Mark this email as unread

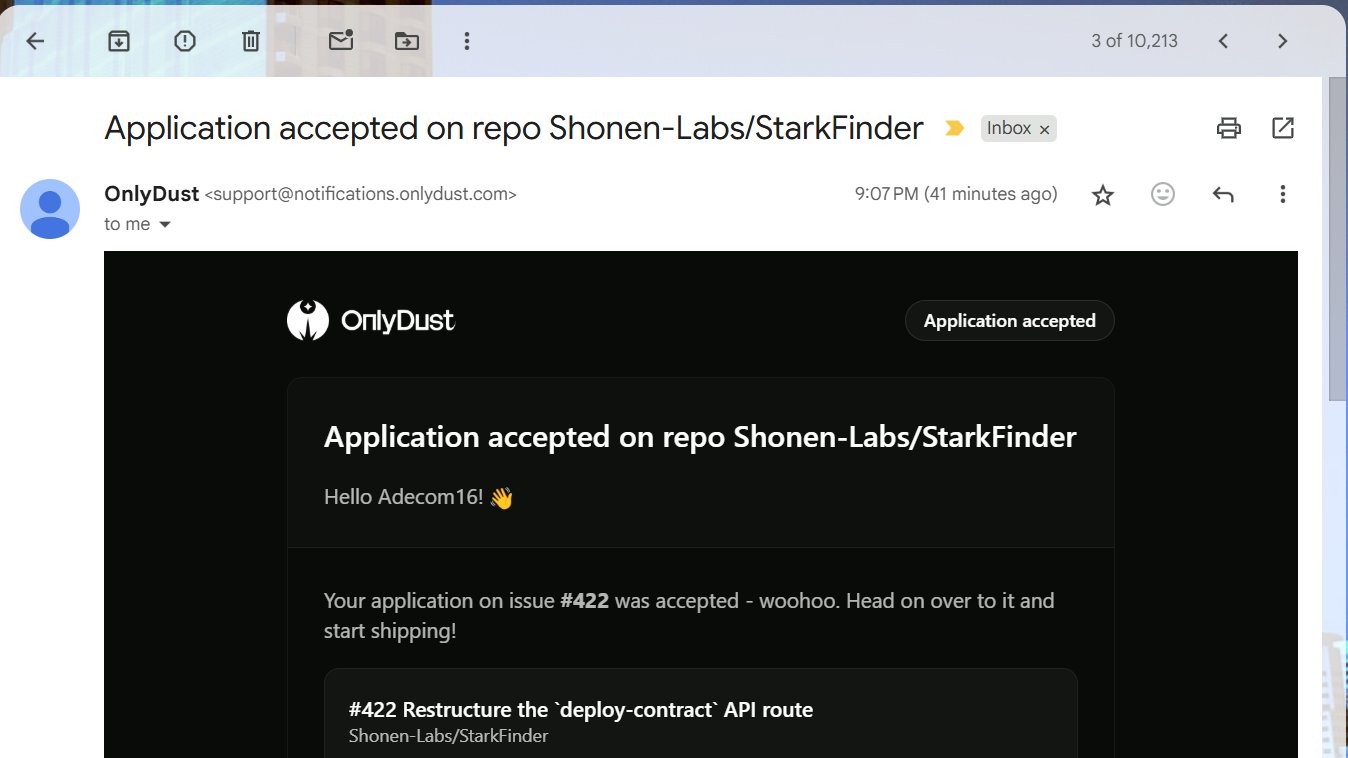(341, 41)
